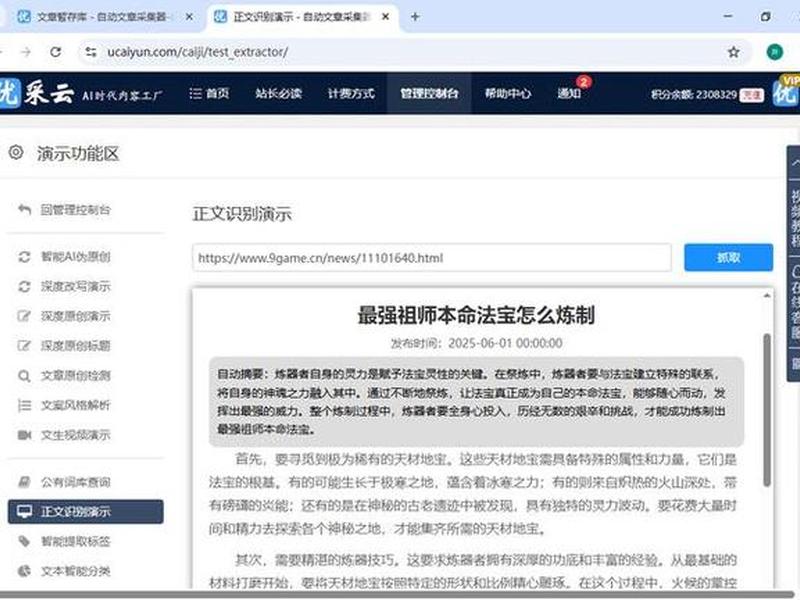Click list icon beside 文案风格解析
This screenshot has width=800, height=600.
pos(24,405)
